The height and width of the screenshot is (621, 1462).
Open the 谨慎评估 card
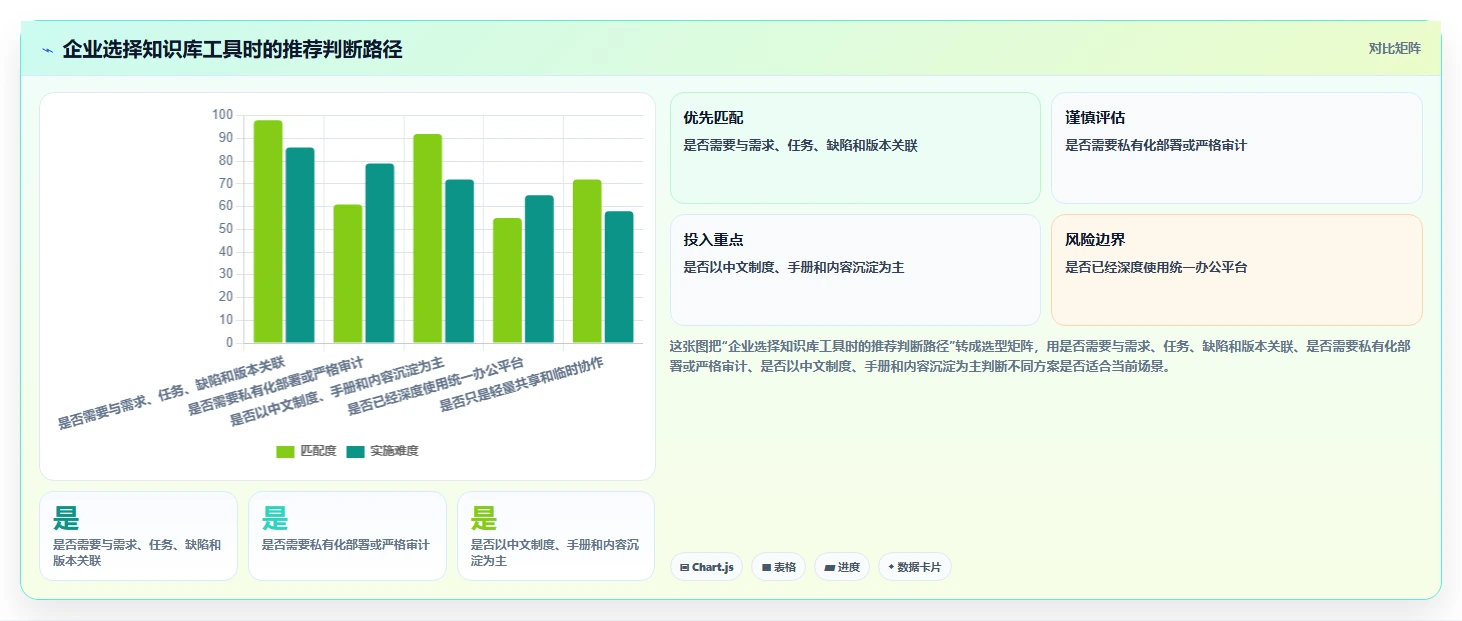[1236, 148]
